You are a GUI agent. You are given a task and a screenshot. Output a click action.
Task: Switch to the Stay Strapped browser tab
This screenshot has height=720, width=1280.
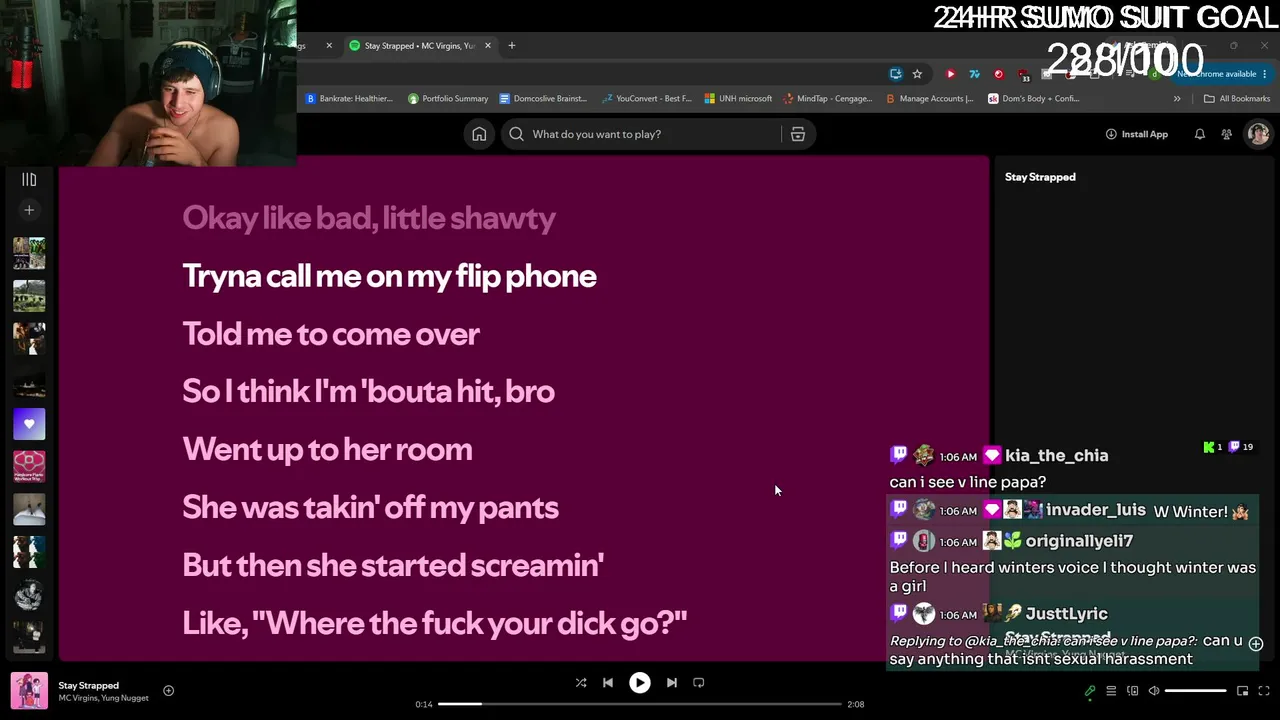(419, 45)
